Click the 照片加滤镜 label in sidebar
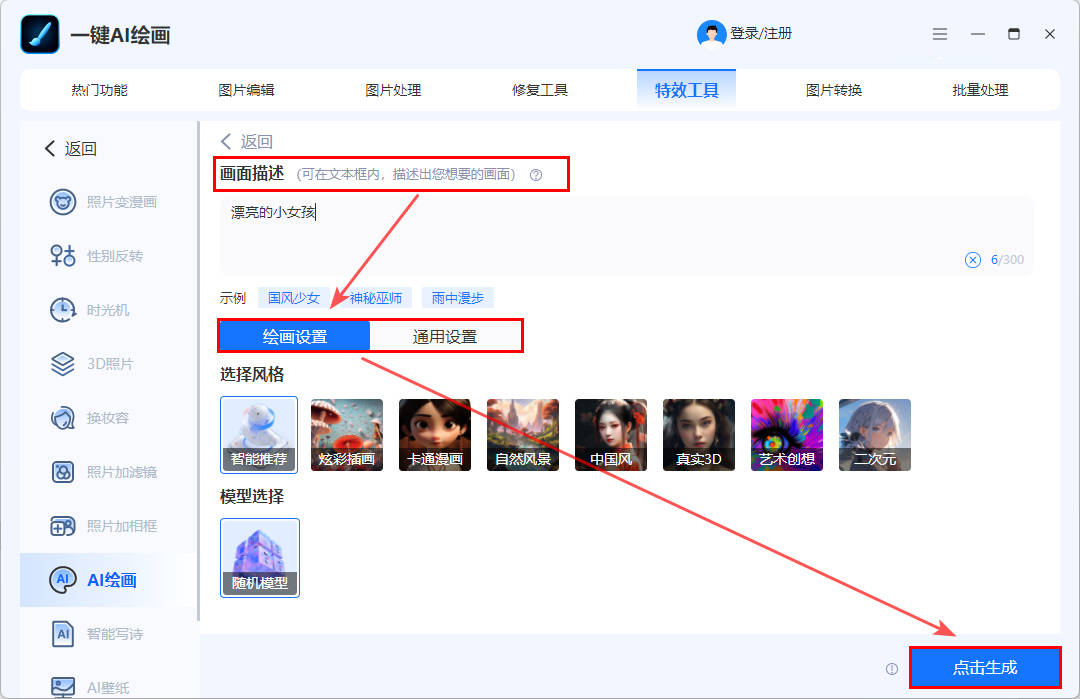Viewport: 1080px width, 699px height. coord(122,472)
